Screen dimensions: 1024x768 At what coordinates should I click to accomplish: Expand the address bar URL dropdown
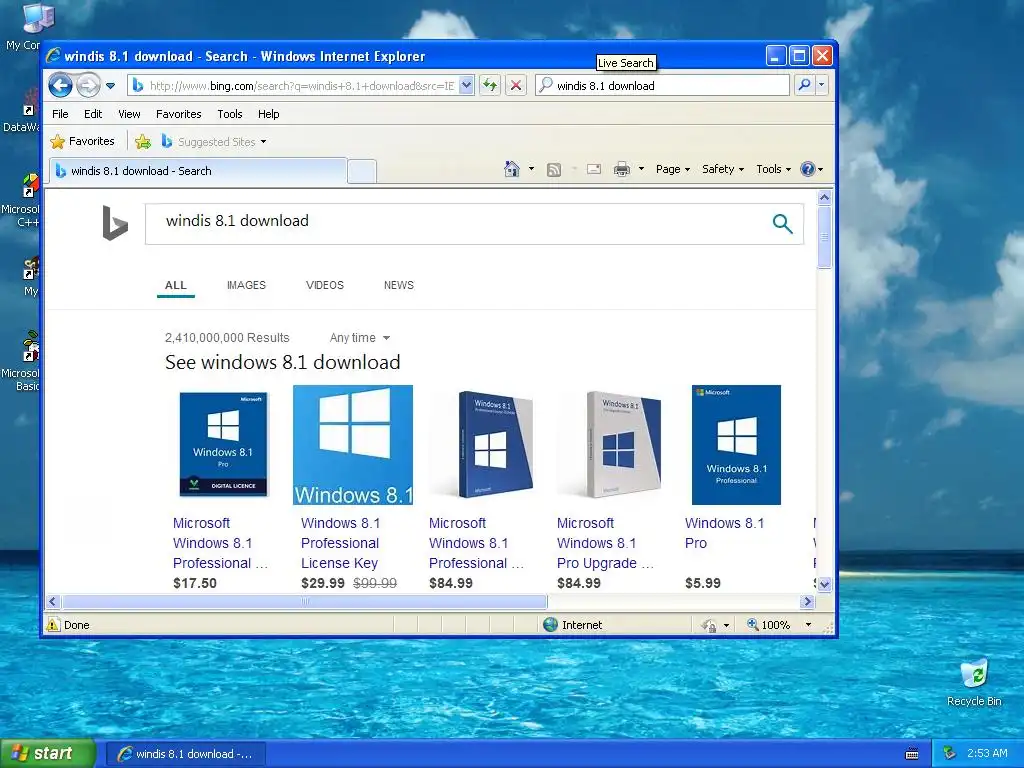tap(466, 86)
